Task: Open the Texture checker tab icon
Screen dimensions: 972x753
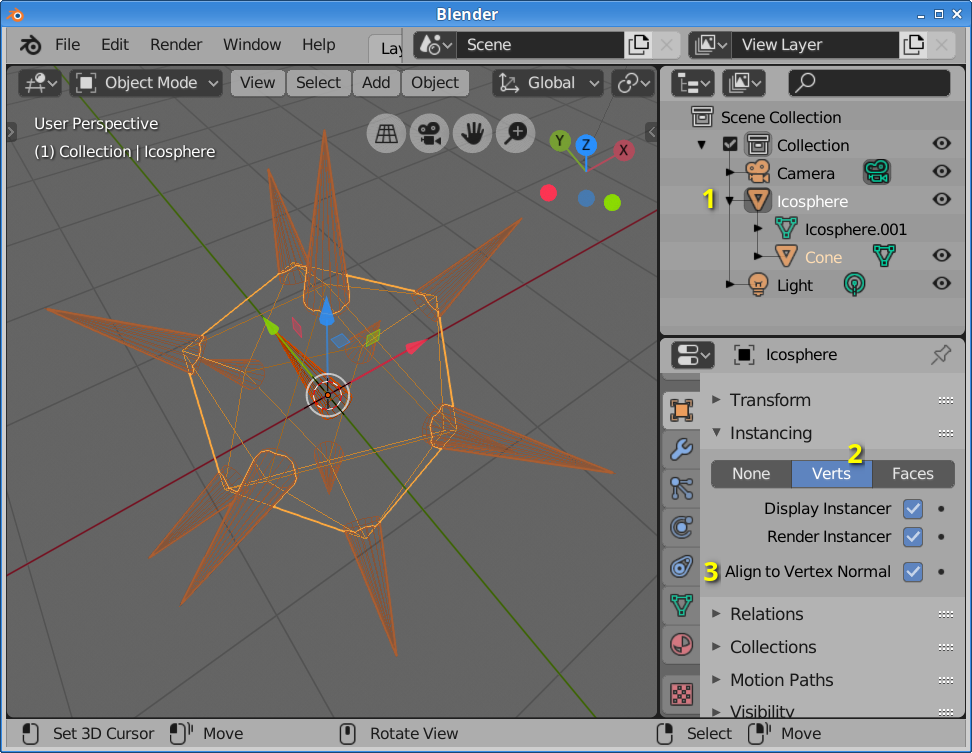Action: click(681, 694)
